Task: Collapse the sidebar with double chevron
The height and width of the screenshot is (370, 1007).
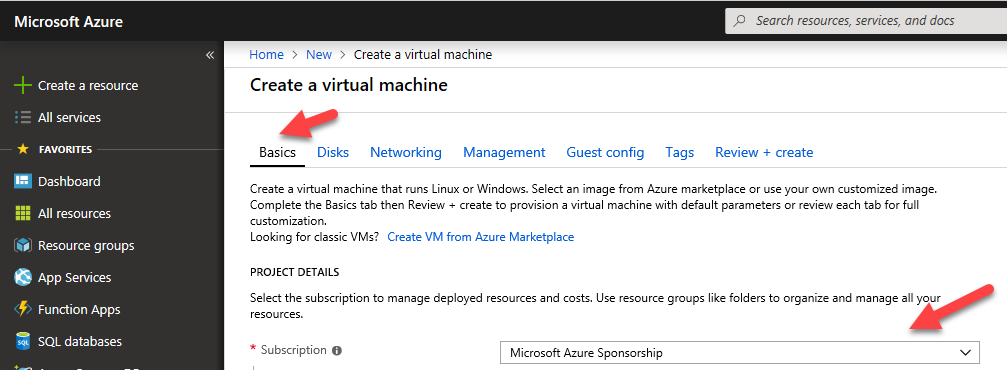Action: (x=209, y=55)
